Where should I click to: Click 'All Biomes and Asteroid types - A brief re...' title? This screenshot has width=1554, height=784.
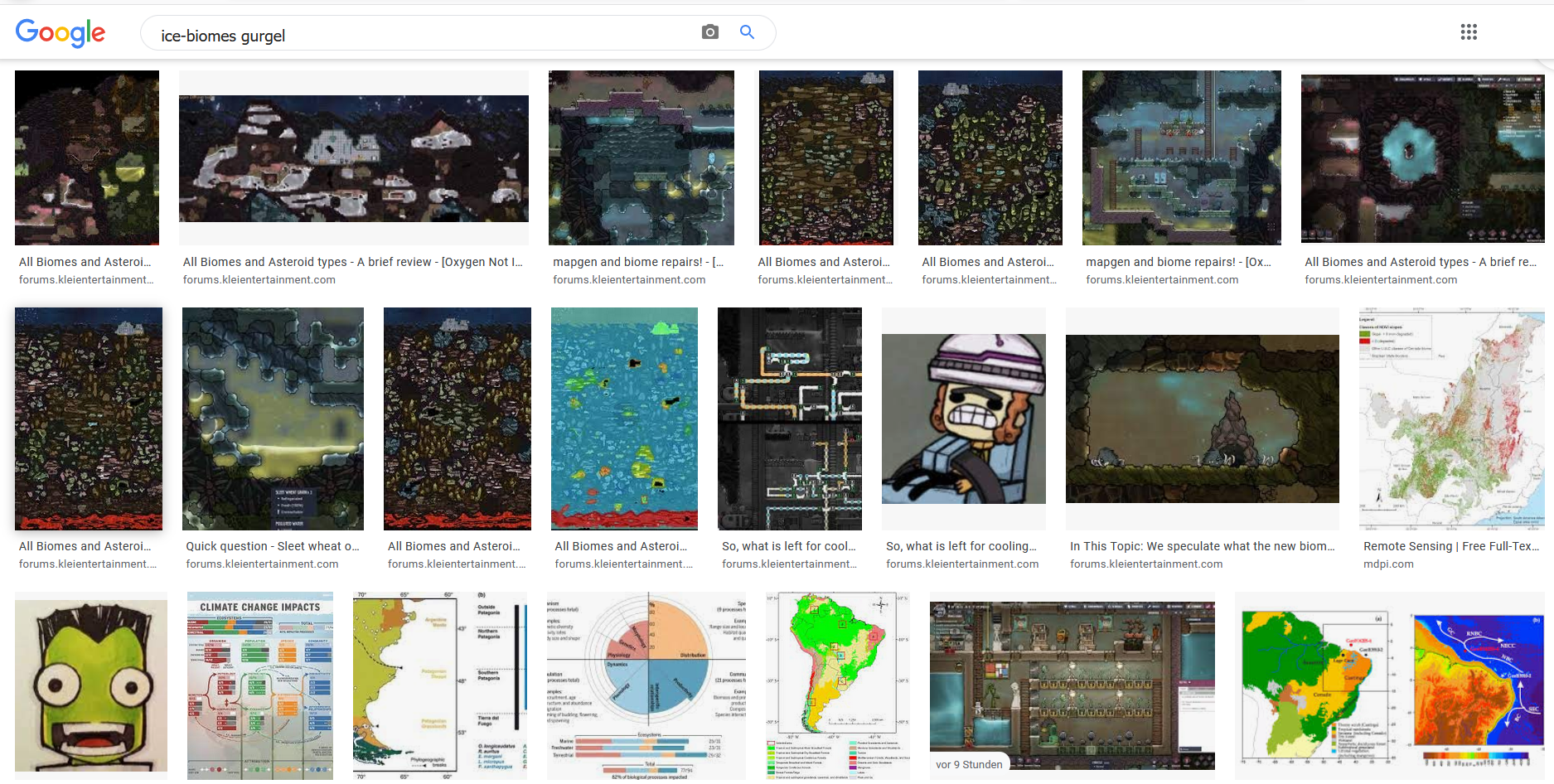1421,262
